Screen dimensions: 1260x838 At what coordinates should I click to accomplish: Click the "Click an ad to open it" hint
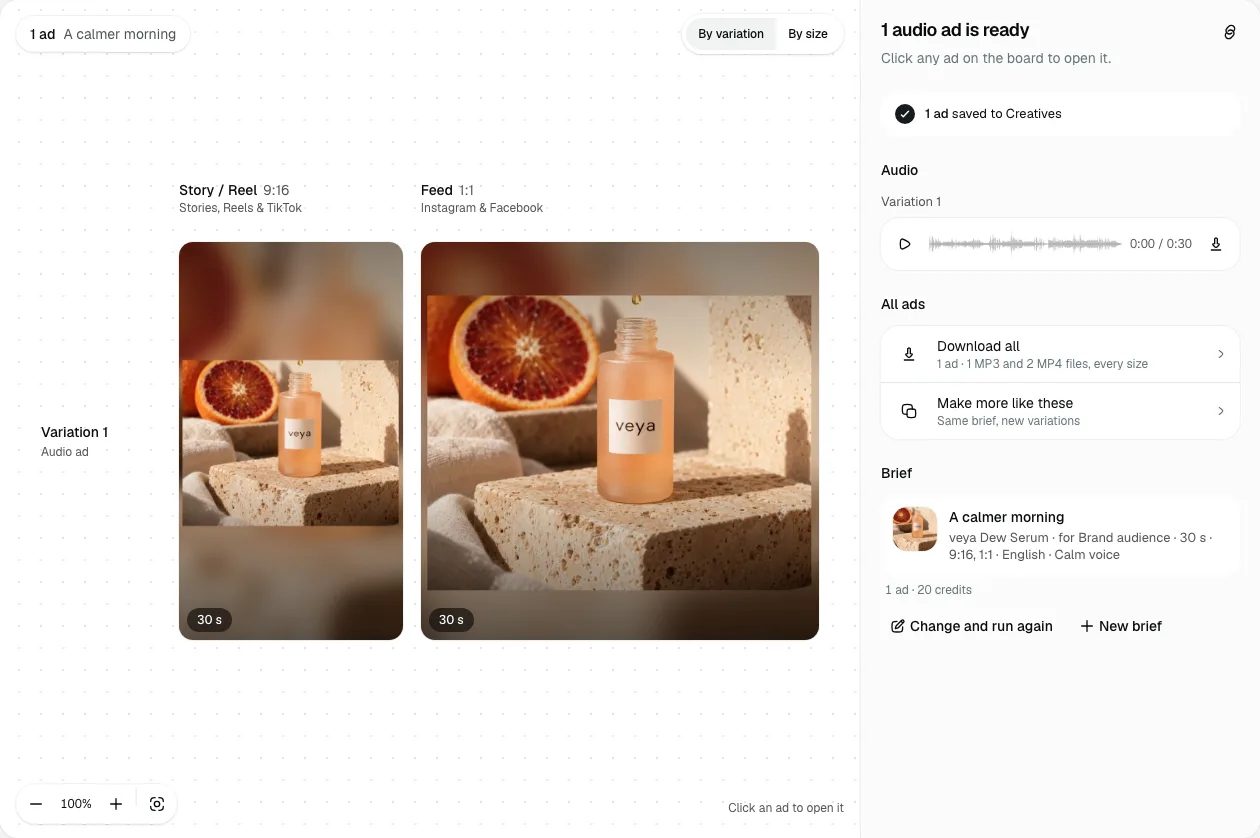pyautogui.click(x=786, y=808)
